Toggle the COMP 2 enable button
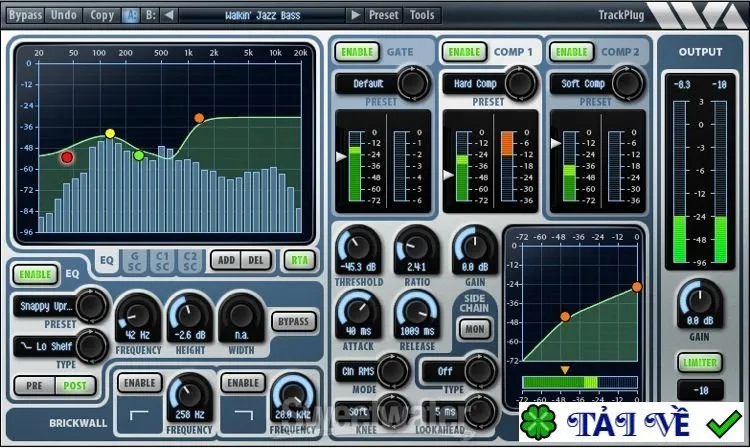The image size is (750, 448). (572, 52)
